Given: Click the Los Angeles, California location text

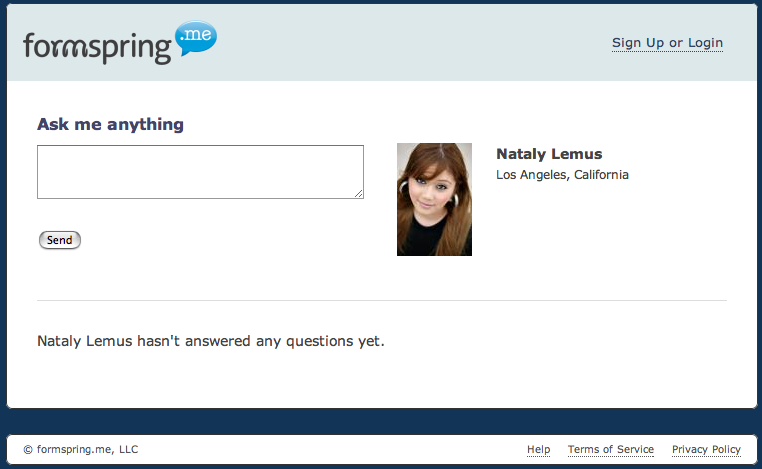Looking at the screenshot, I should (562, 175).
